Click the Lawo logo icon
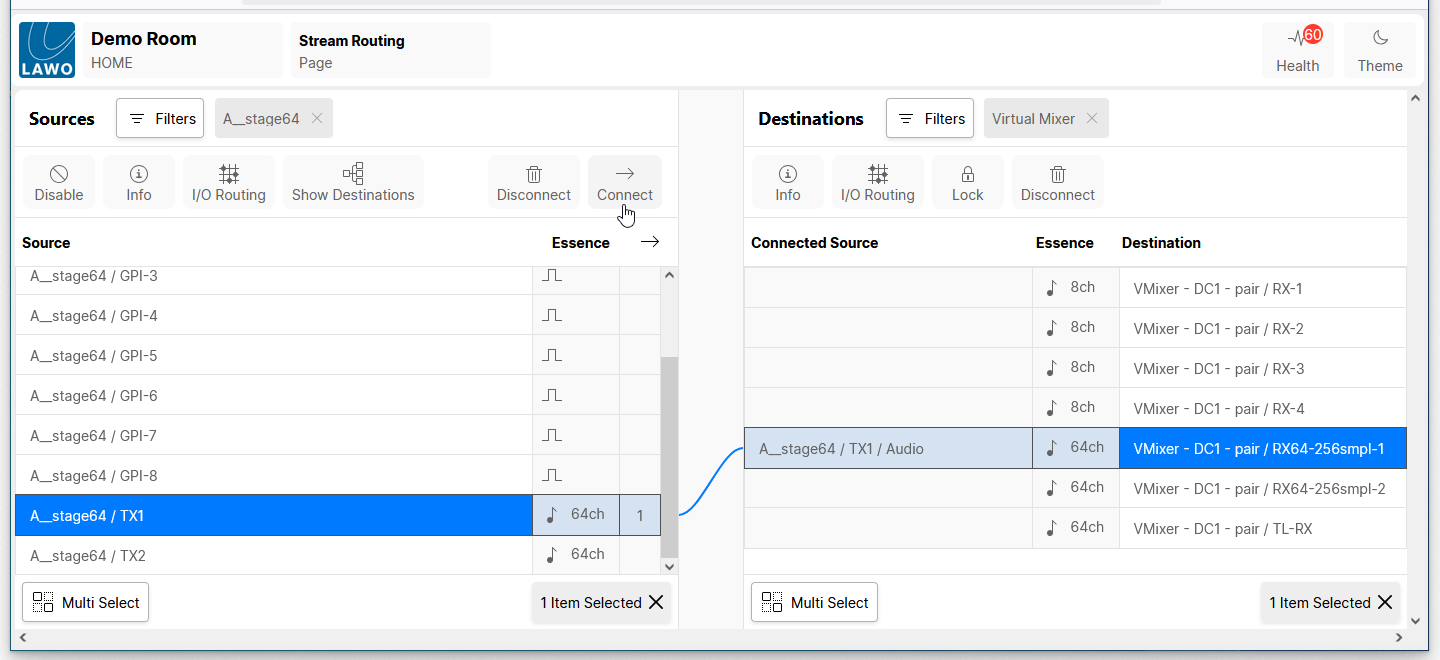The image size is (1440, 660). pos(47,50)
